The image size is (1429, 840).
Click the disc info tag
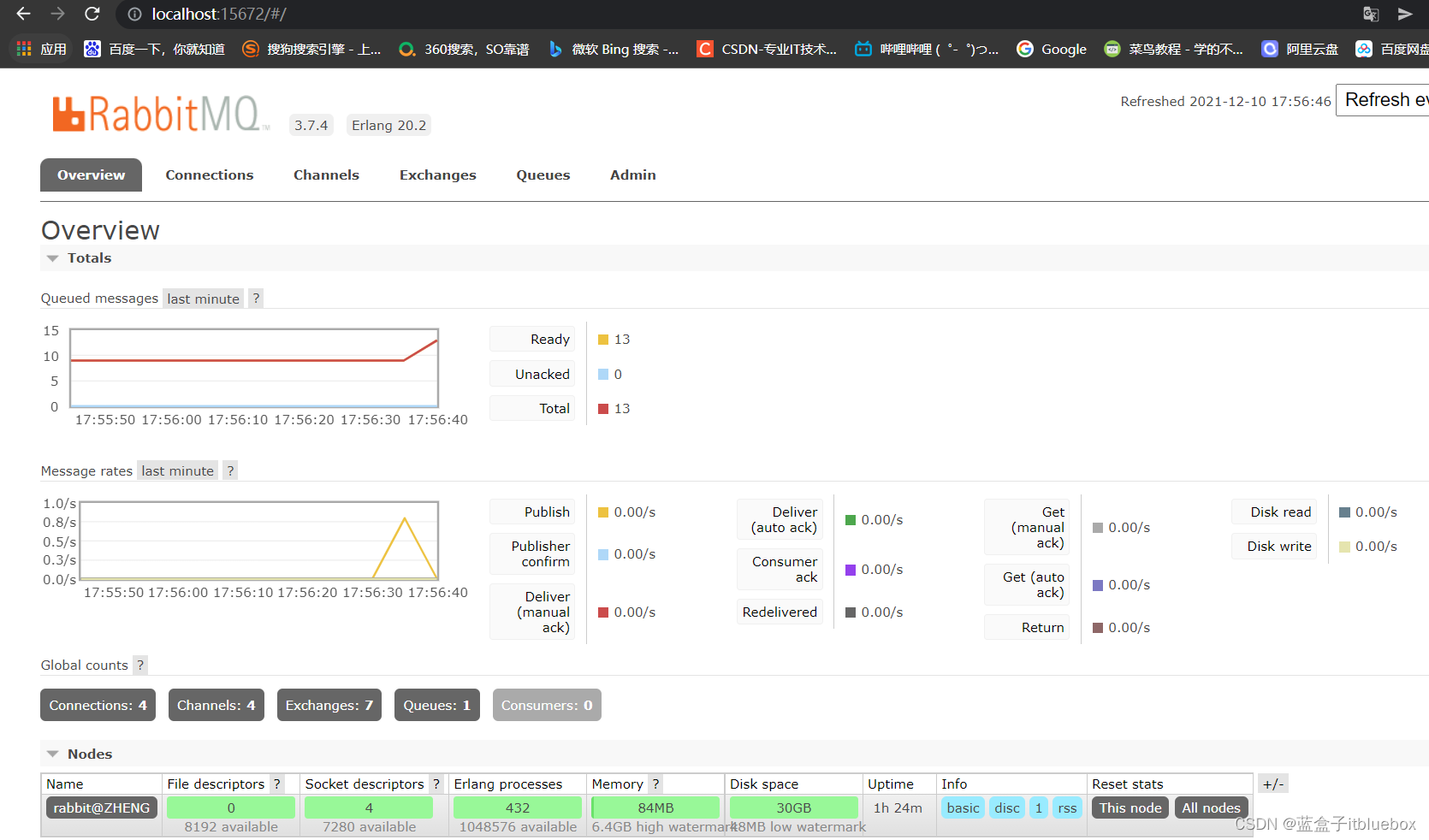click(1007, 807)
